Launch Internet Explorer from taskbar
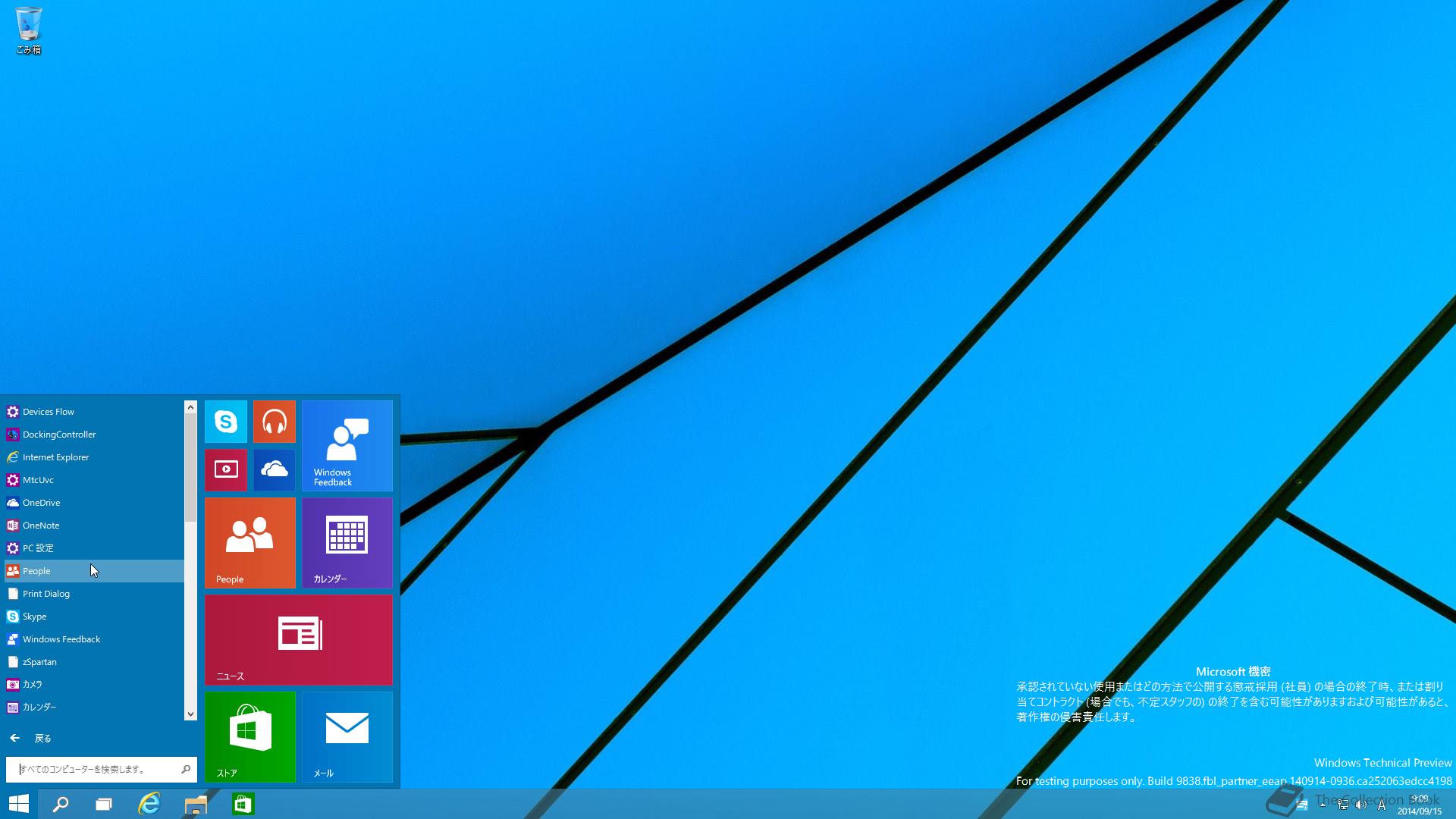The height and width of the screenshot is (819, 1456). [x=149, y=804]
